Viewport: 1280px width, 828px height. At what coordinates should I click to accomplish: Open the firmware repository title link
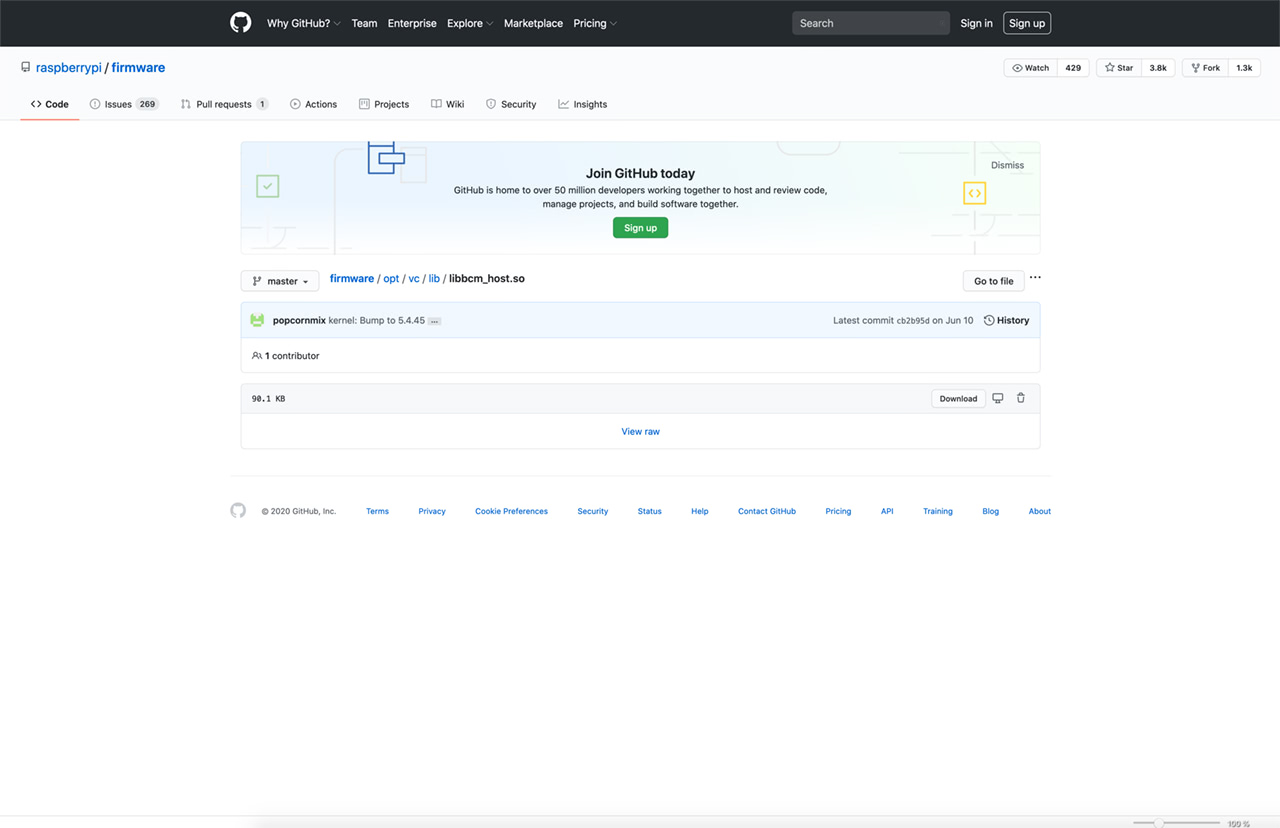point(138,68)
